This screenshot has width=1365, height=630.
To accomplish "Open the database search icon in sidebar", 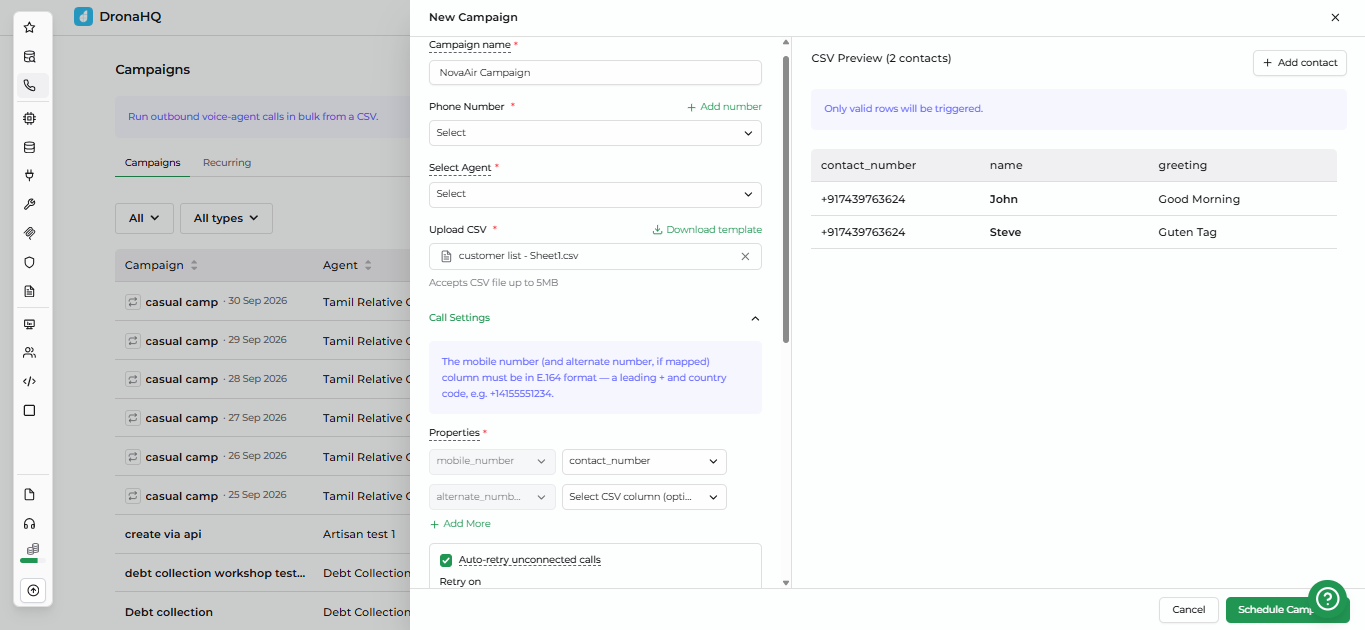I will coord(29,56).
